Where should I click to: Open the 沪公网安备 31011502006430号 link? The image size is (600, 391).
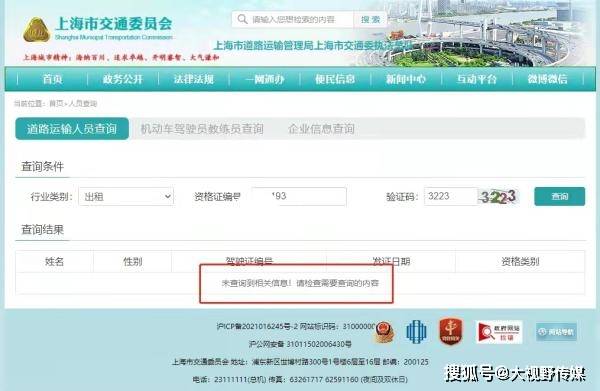tap(300, 344)
